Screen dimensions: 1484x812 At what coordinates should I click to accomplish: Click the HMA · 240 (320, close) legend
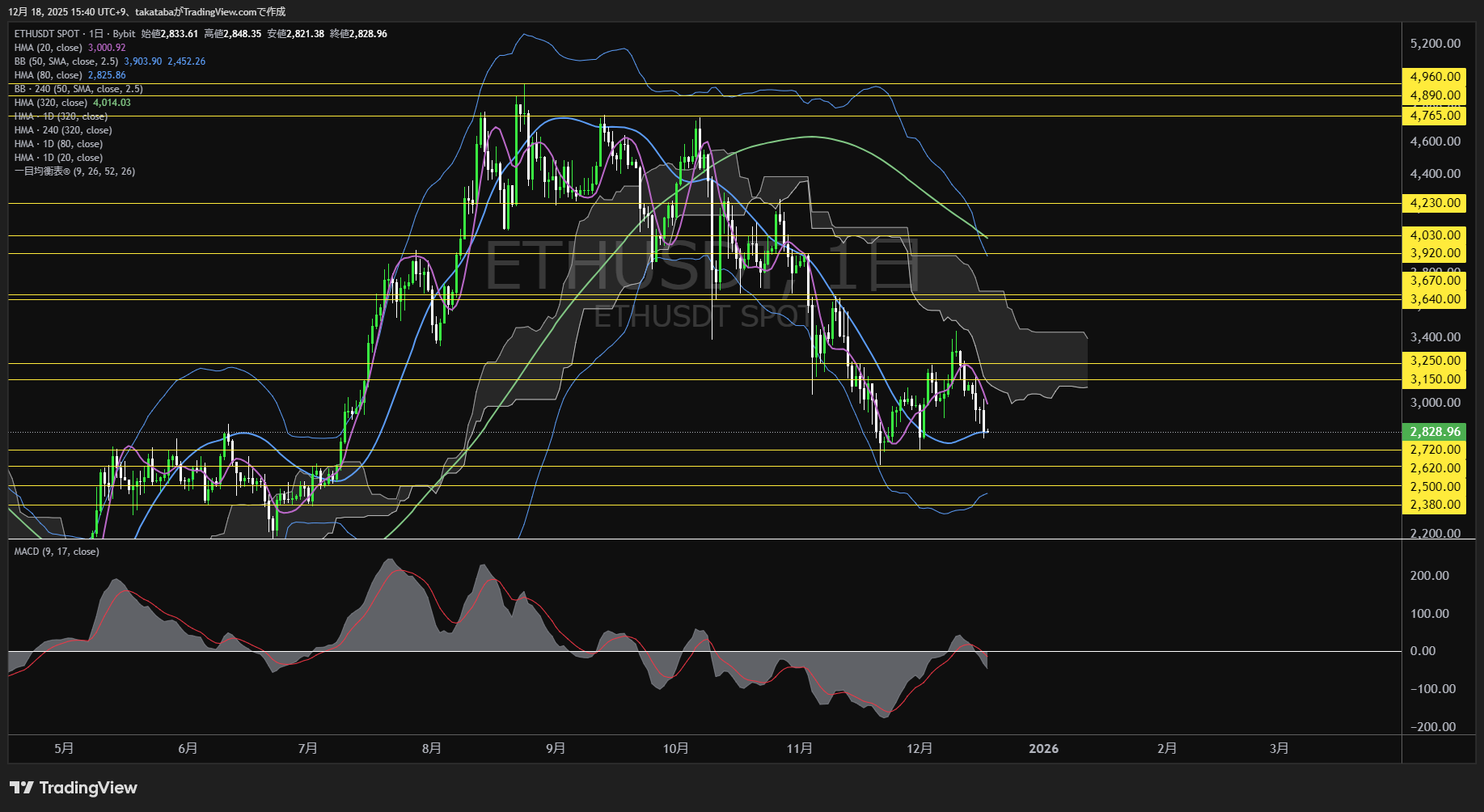pos(63,130)
